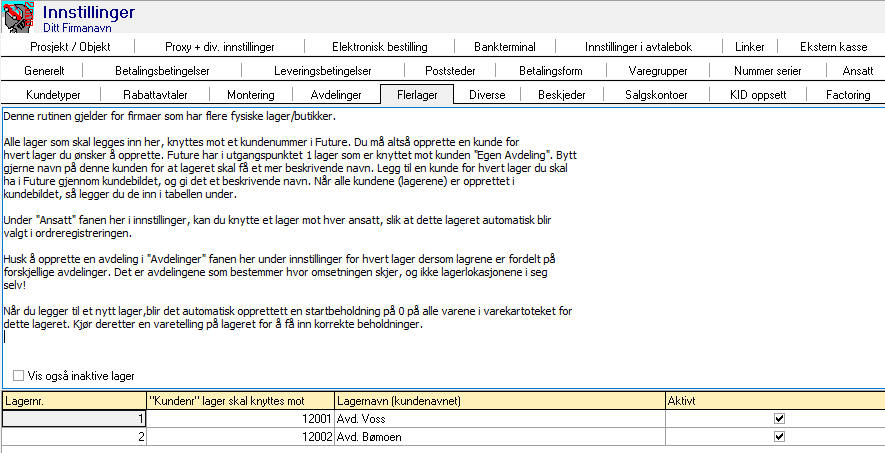
Task: Switch to the Montering tab
Action: coord(251,95)
